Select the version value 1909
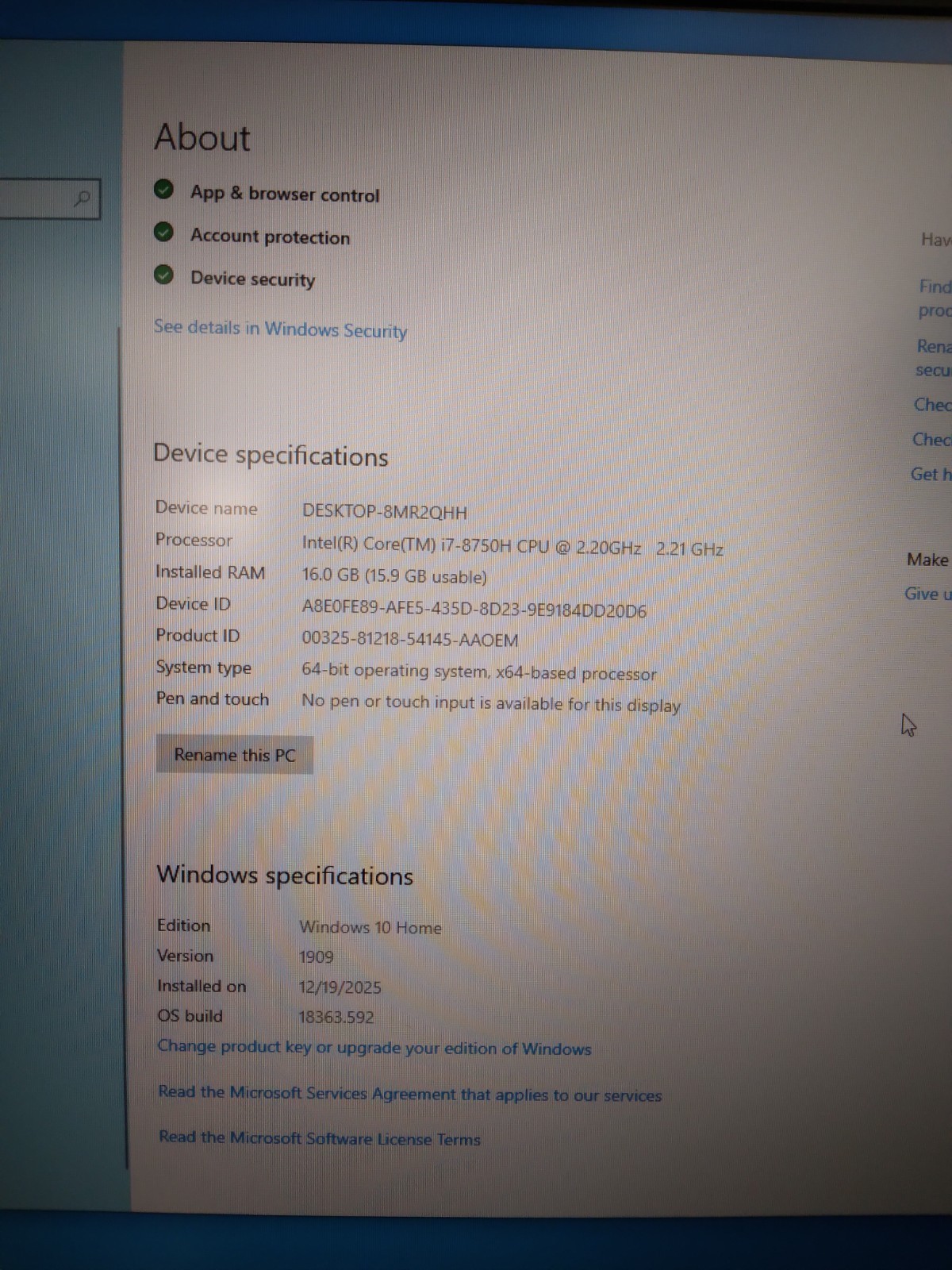The image size is (952, 1270). click(317, 957)
